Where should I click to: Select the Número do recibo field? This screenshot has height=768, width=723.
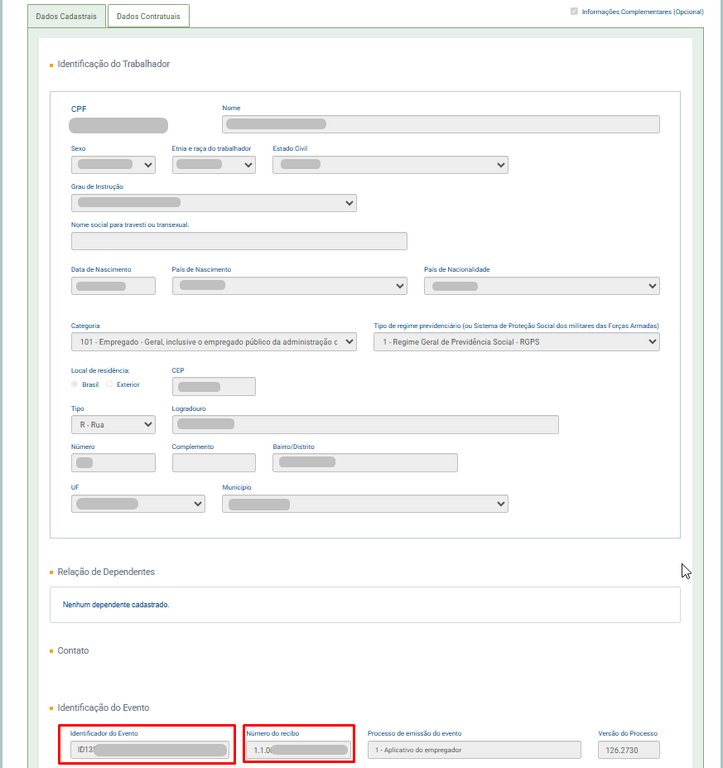tap(298, 750)
